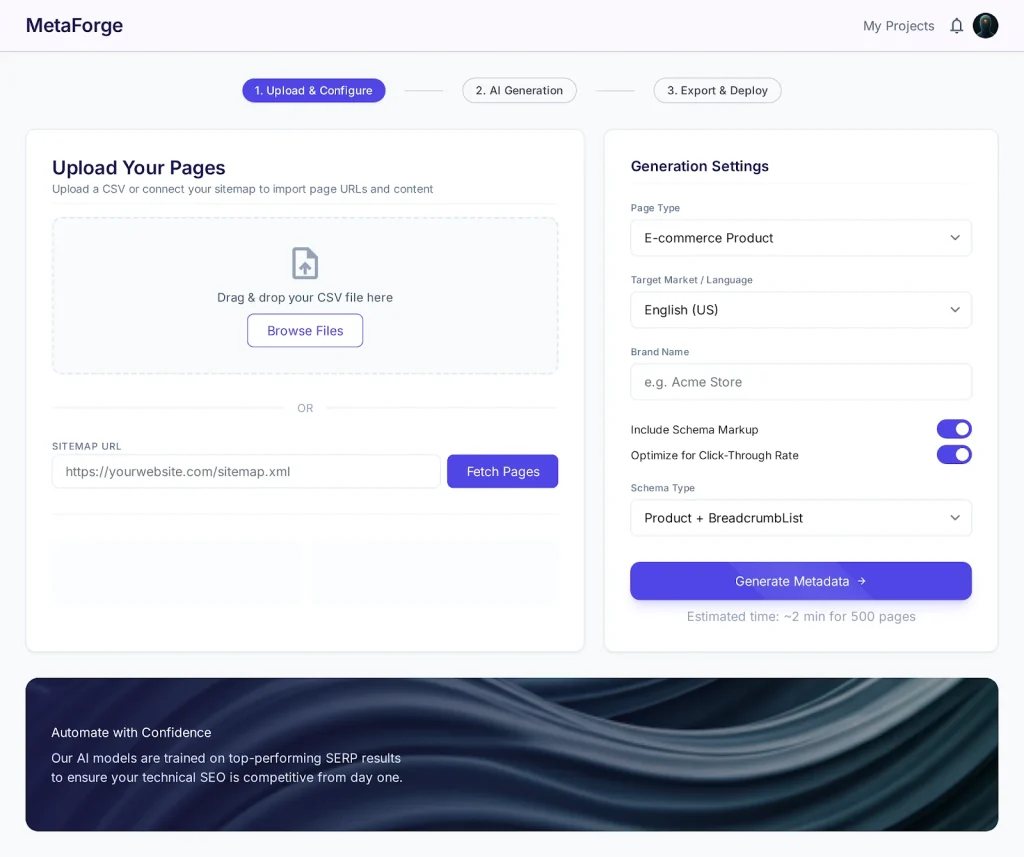Click the notifications bell icon
This screenshot has height=857, width=1024.
pyautogui.click(x=956, y=26)
